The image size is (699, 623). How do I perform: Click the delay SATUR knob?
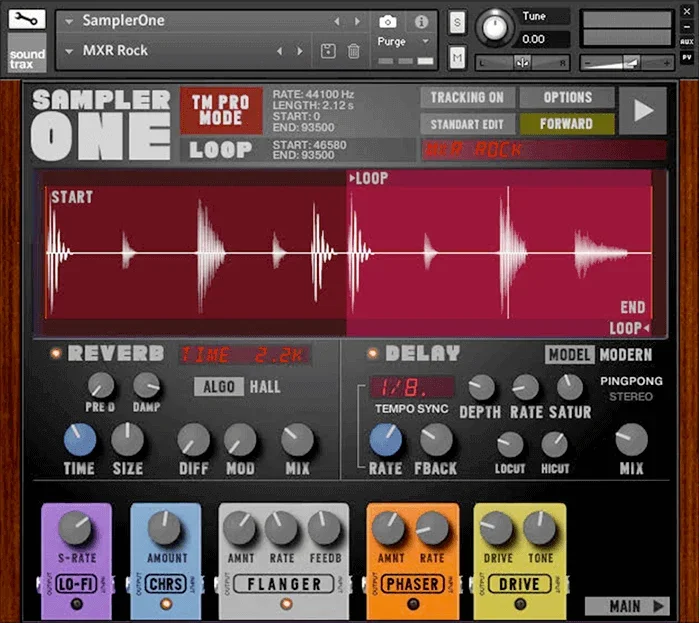point(570,387)
